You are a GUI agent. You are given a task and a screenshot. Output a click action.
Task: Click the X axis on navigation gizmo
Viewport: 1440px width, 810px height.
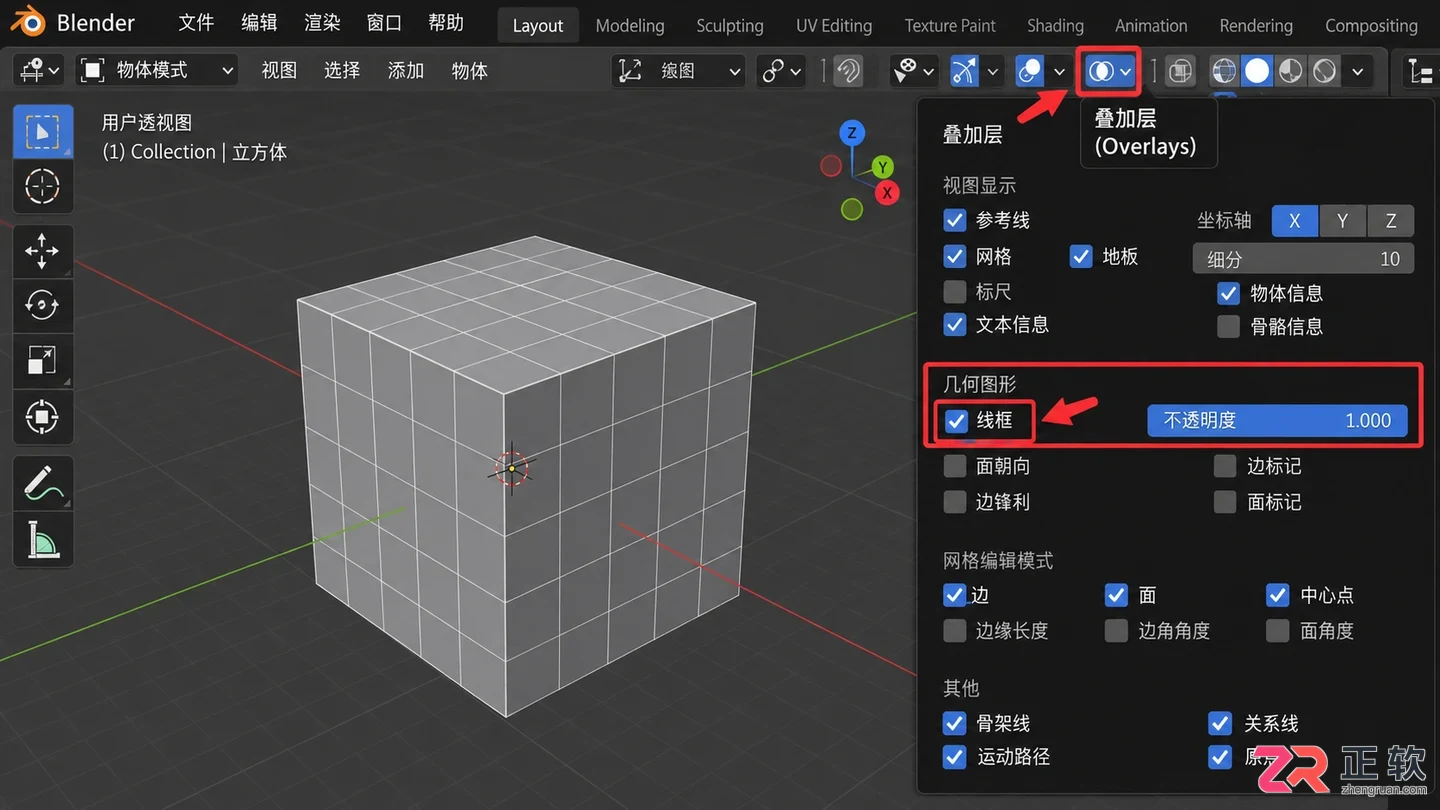pos(887,192)
